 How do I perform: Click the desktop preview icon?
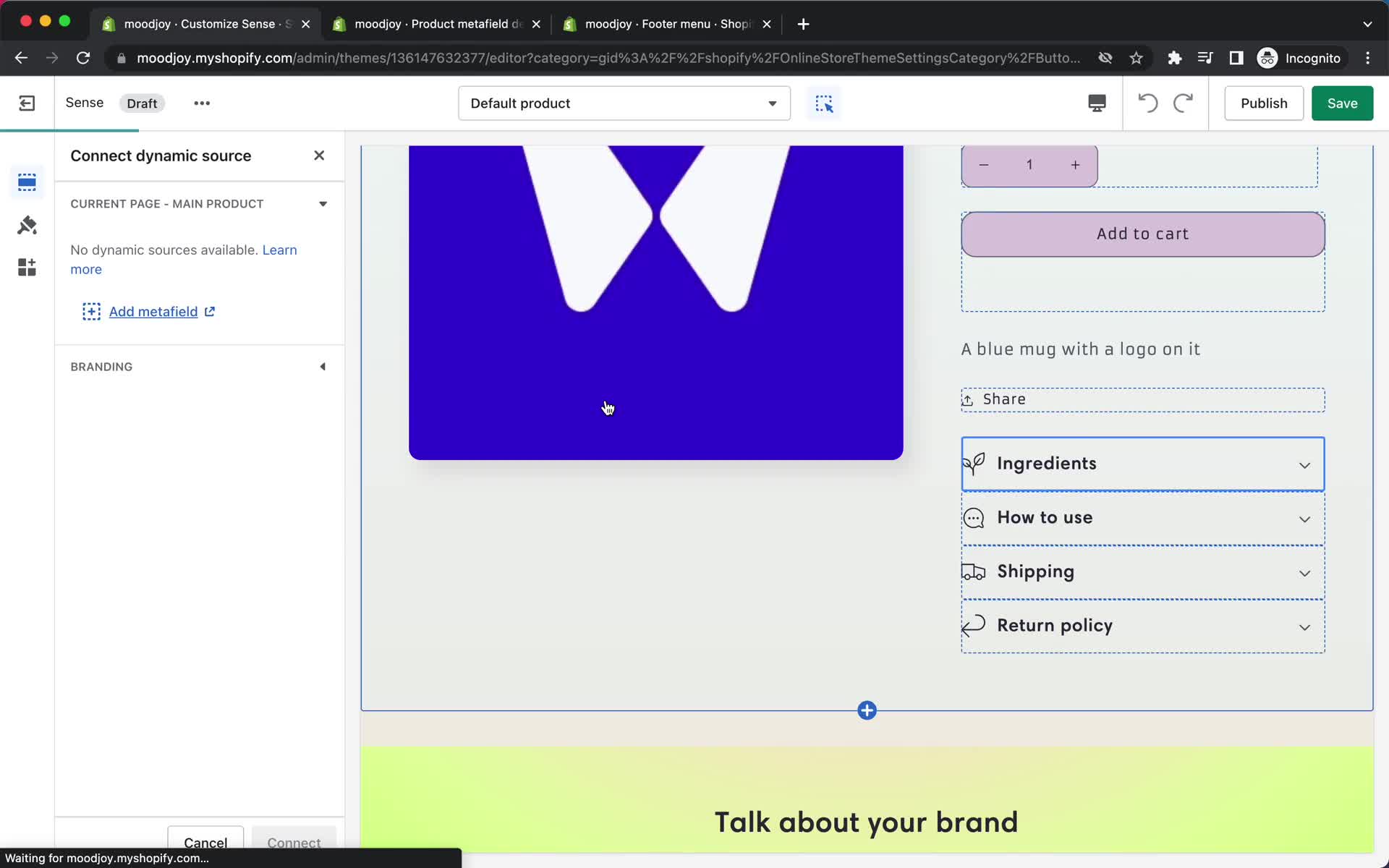(x=1096, y=103)
